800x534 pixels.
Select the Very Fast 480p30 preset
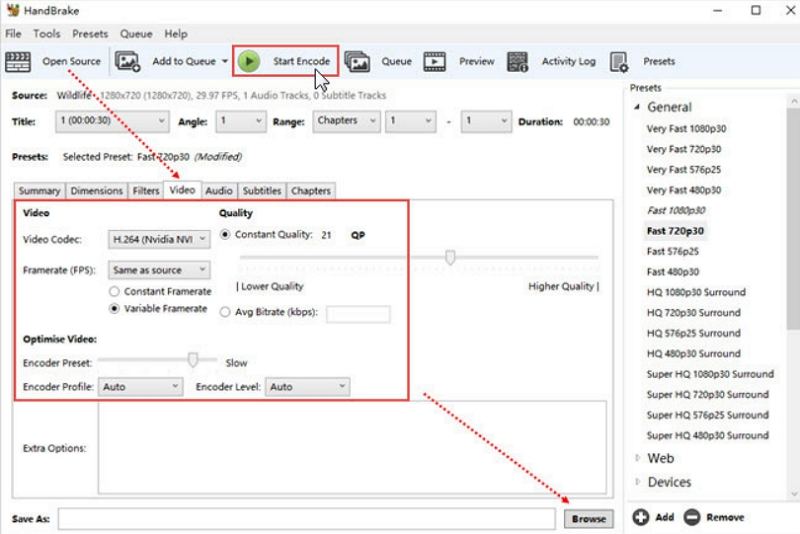[684, 190]
